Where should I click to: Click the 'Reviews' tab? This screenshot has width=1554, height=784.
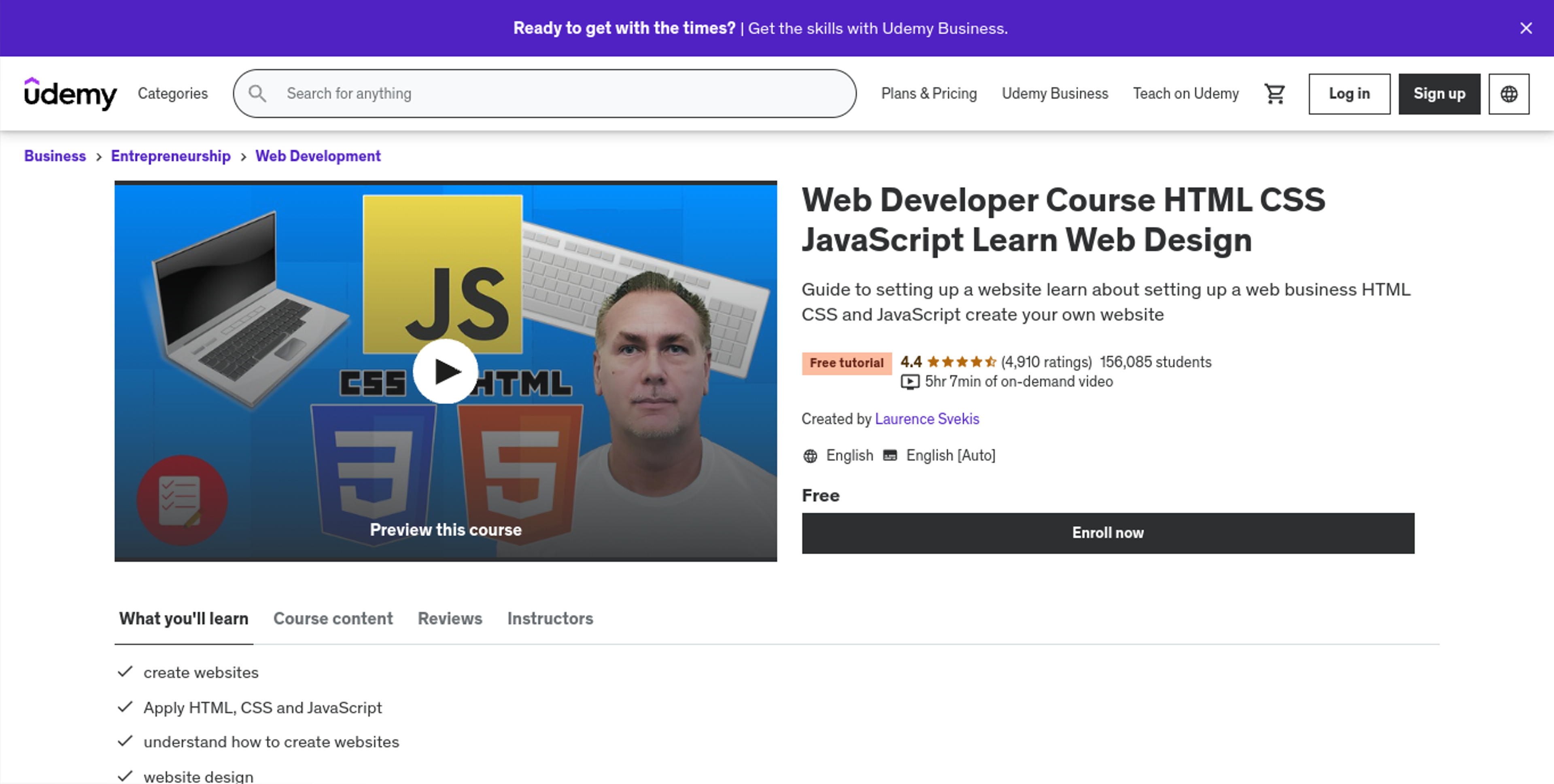(x=449, y=617)
